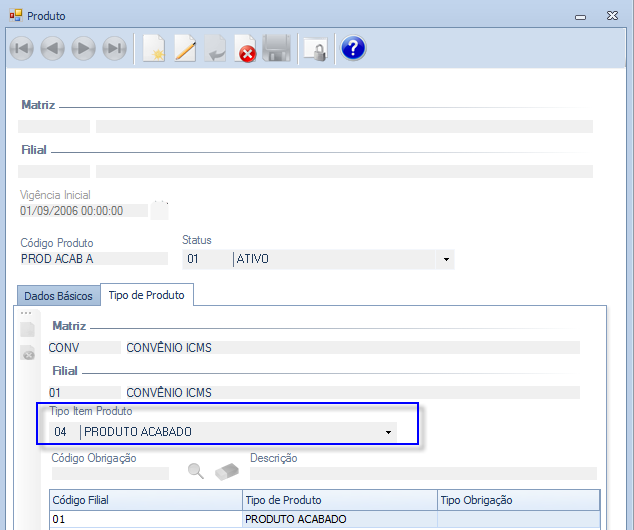Click the CONV code under Matriz
Screen dimensions: 634x530
[x=85, y=348]
